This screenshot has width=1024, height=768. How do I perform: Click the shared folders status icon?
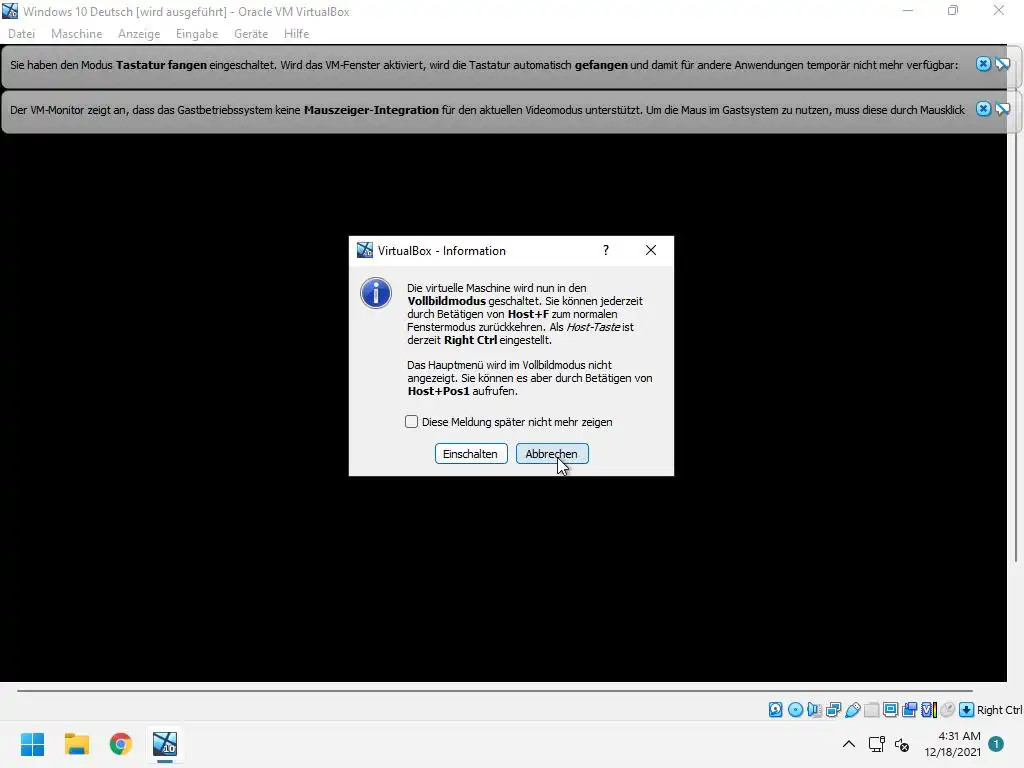coord(871,709)
